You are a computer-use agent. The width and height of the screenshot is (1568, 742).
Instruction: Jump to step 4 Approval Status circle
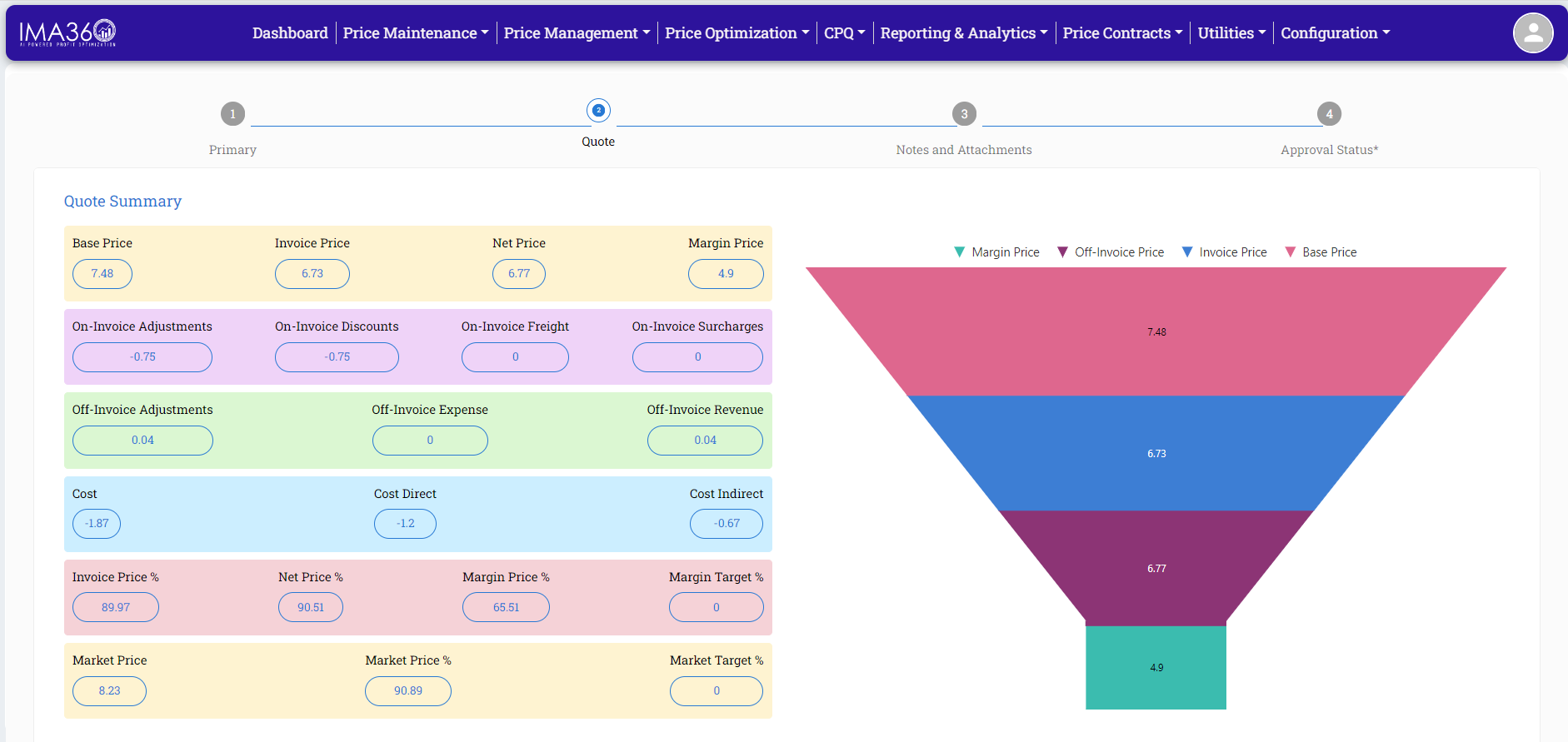pyautogui.click(x=1329, y=114)
